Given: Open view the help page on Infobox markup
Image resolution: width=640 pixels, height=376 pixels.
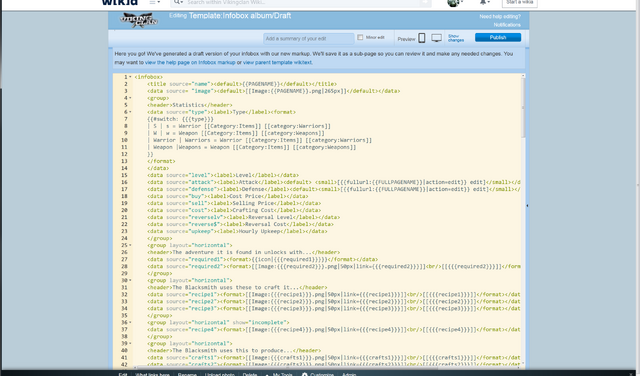Looking at the screenshot, I should (190, 62).
